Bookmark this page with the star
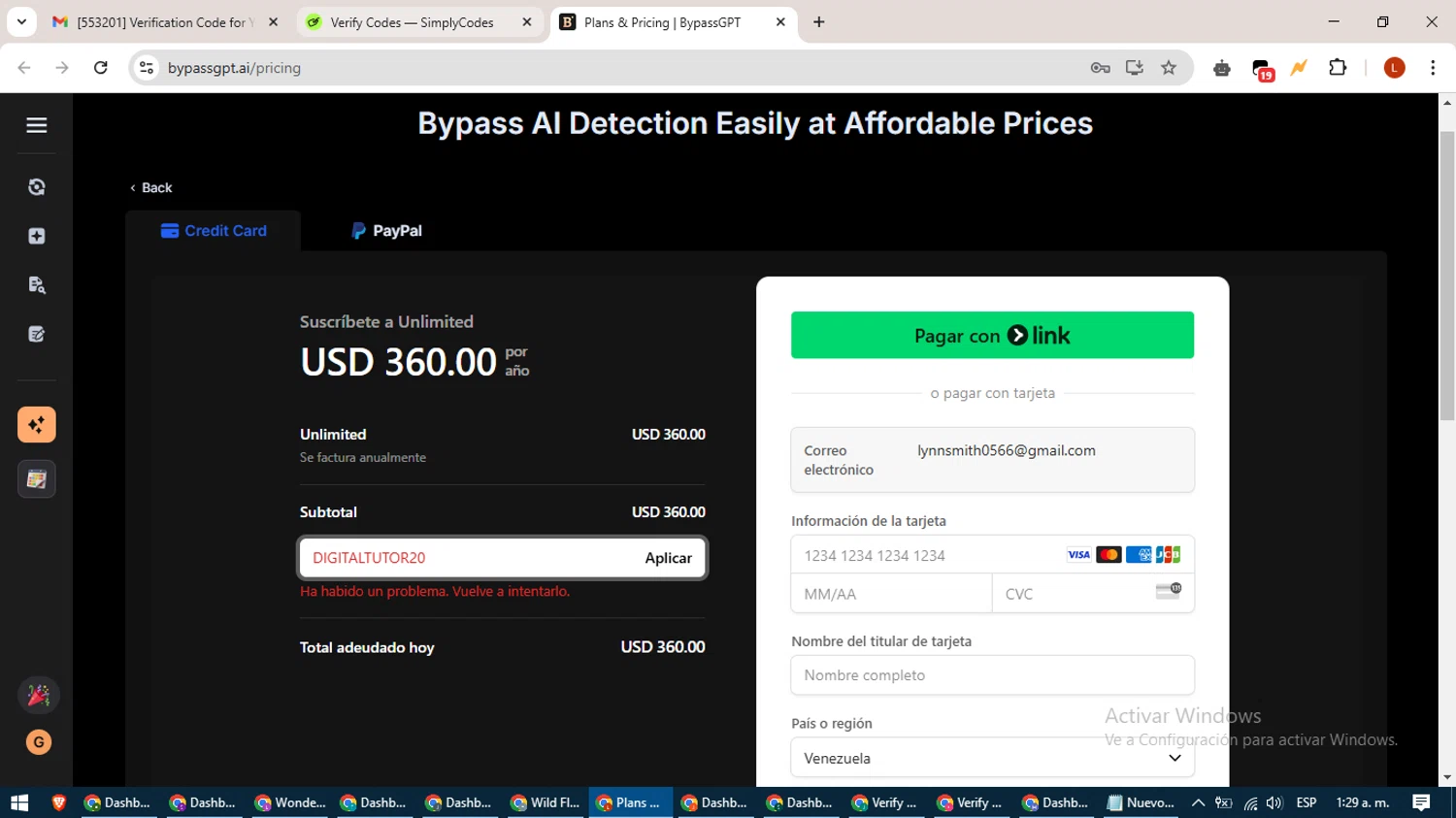1456x818 pixels. [1169, 68]
